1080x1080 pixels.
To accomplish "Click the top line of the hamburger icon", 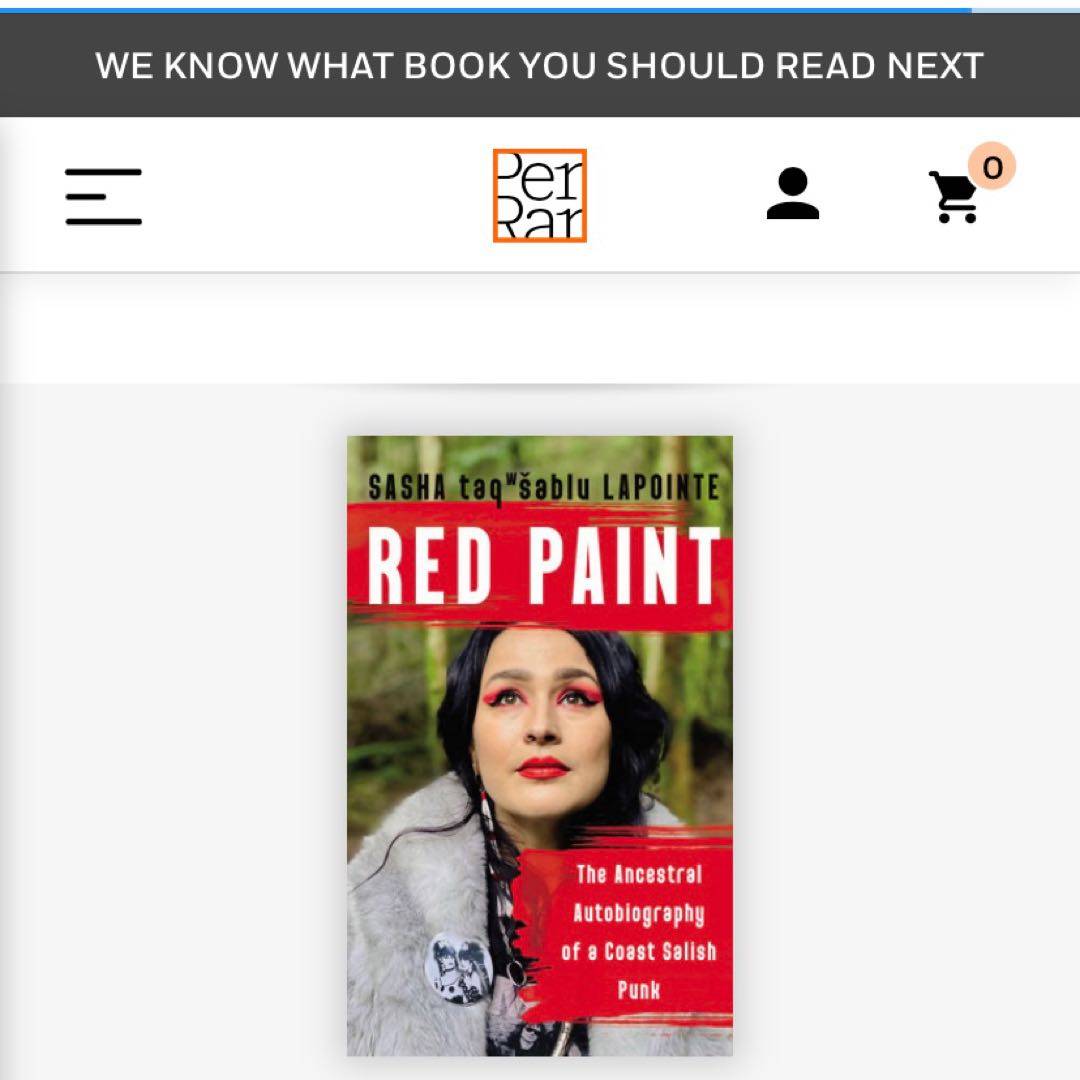I will (x=103, y=172).
